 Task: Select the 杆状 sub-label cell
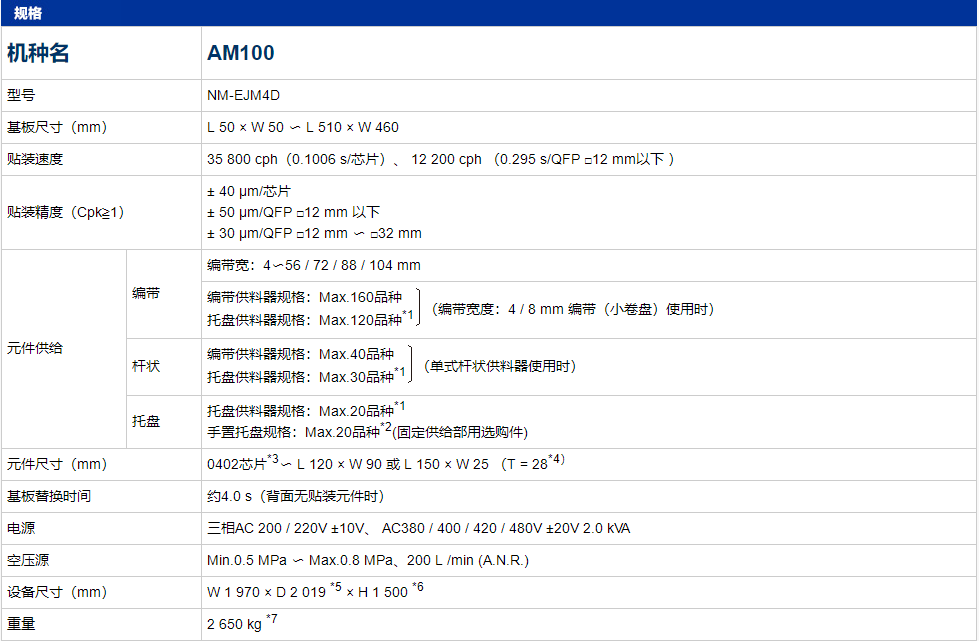pos(164,367)
